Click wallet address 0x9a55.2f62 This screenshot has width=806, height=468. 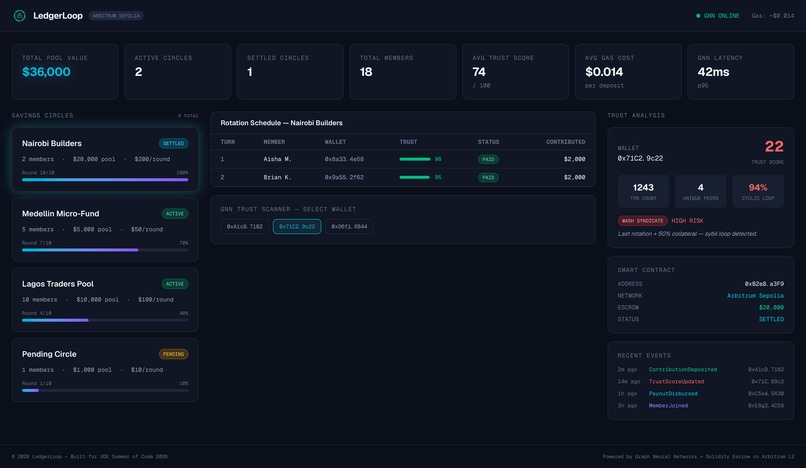point(344,177)
